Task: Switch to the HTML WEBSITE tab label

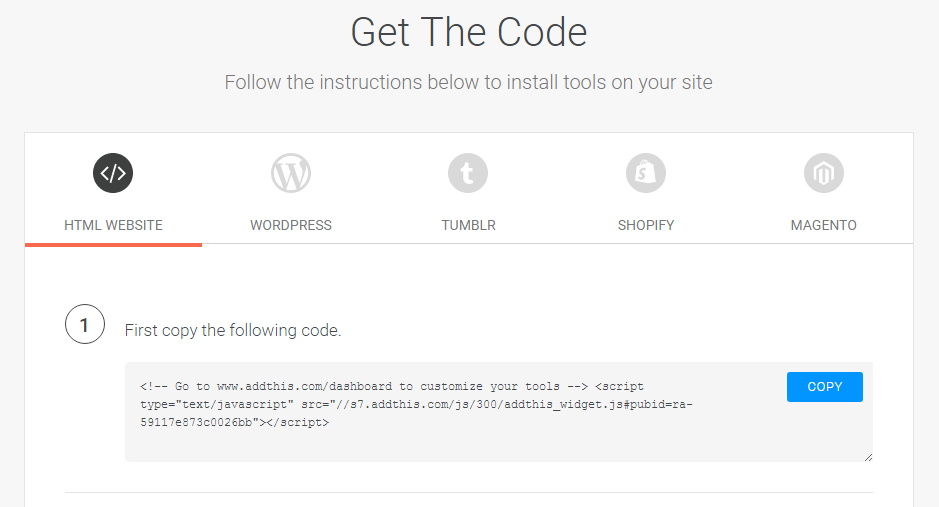Action: 113,225
